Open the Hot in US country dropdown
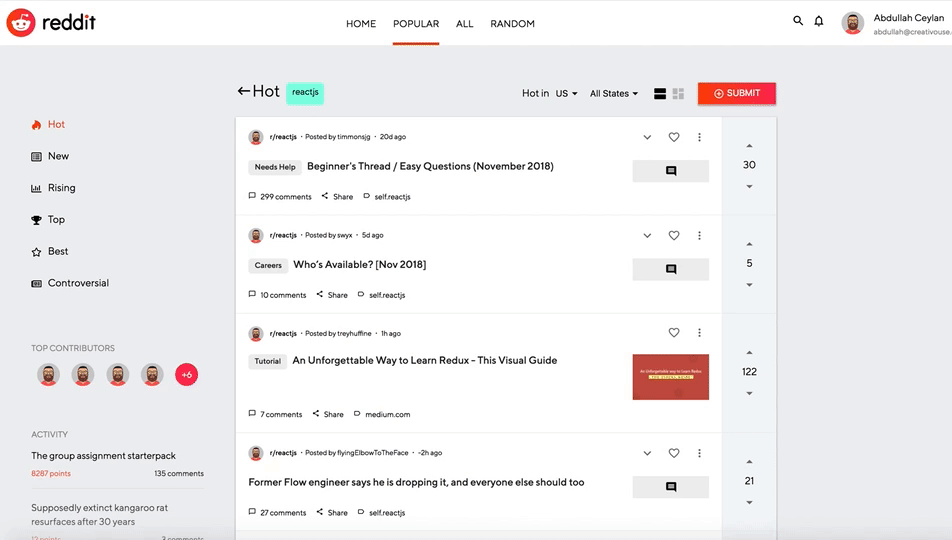The width and height of the screenshot is (952, 540). (566, 94)
